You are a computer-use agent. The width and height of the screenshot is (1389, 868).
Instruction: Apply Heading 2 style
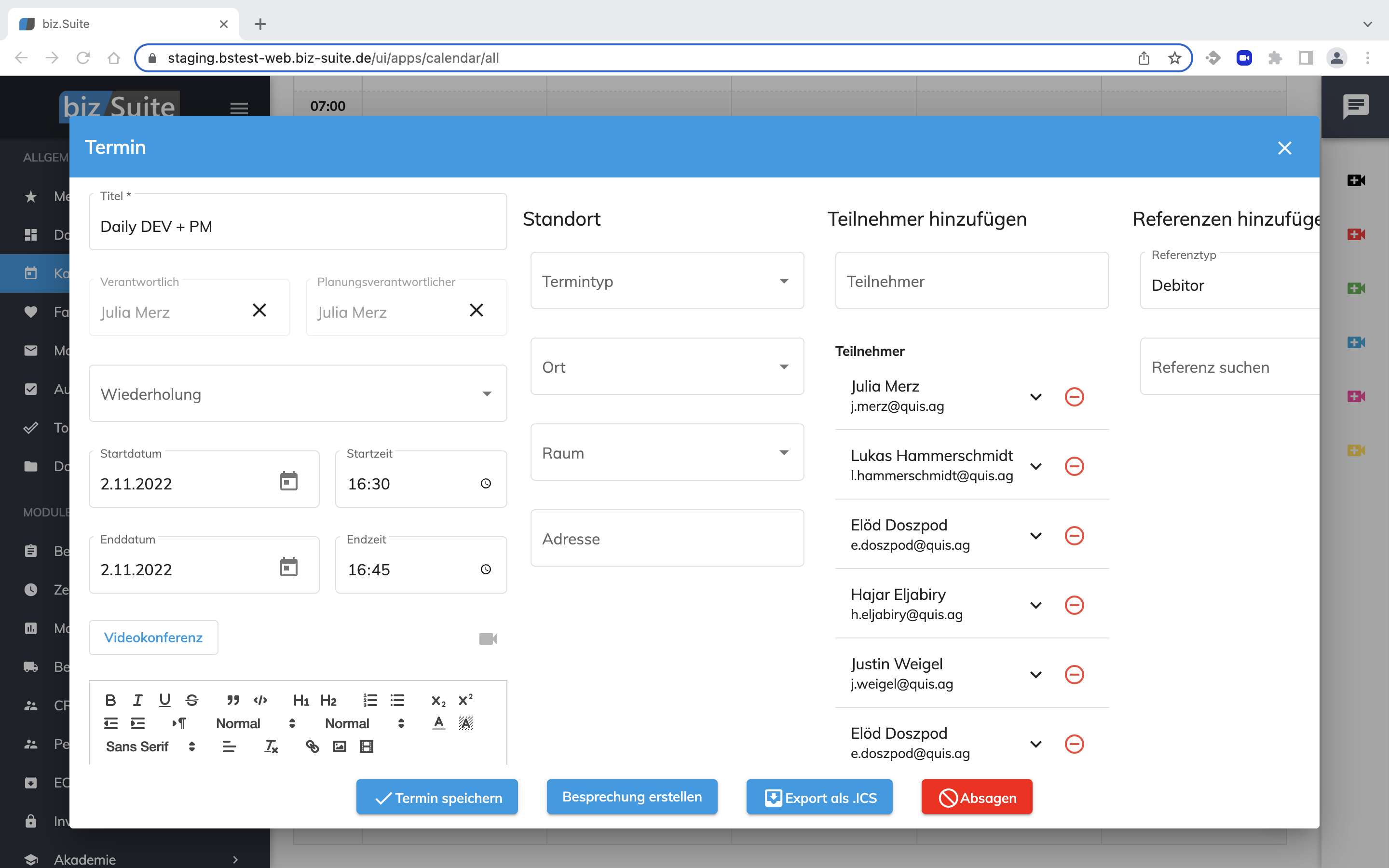point(328,700)
